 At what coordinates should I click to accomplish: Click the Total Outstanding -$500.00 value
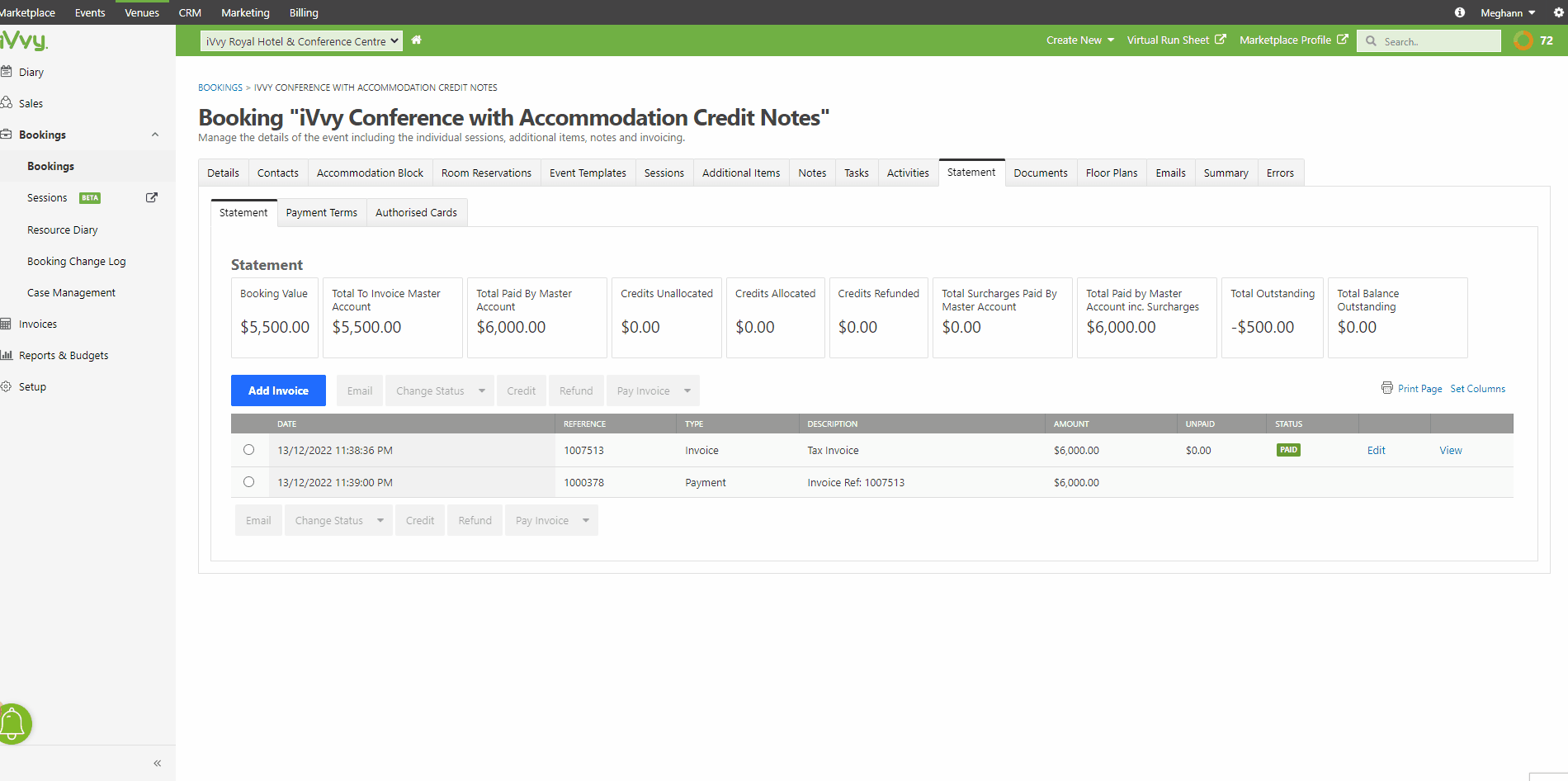coord(1262,327)
